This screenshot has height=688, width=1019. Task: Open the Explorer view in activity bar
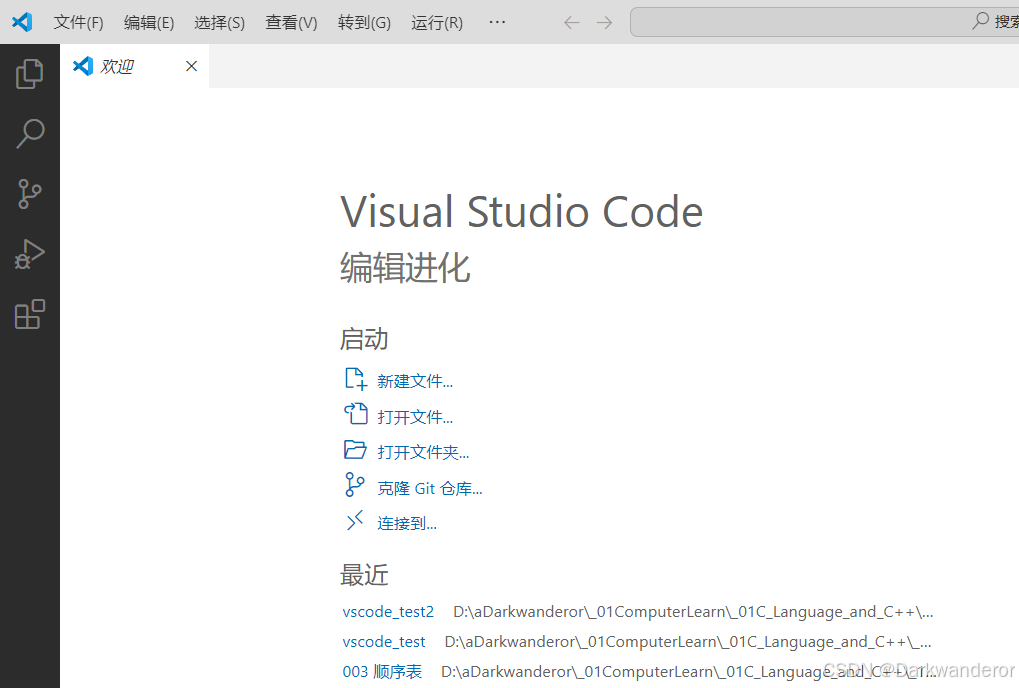pos(30,73)
